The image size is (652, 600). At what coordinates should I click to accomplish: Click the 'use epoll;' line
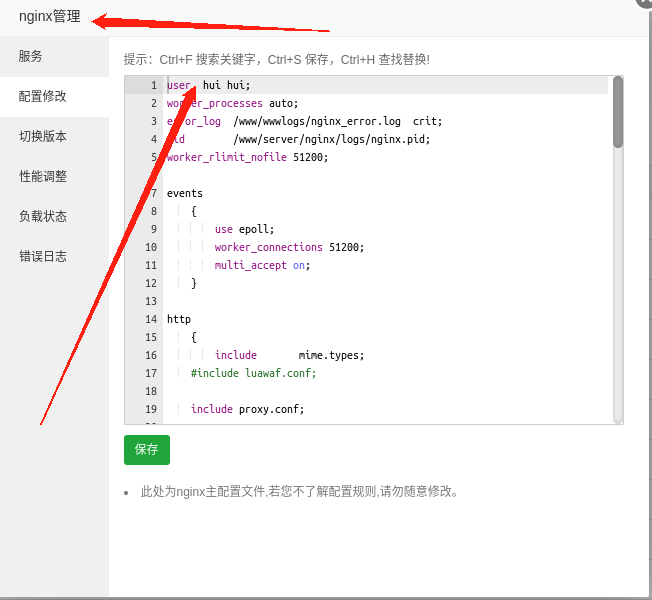click(244, 229)
